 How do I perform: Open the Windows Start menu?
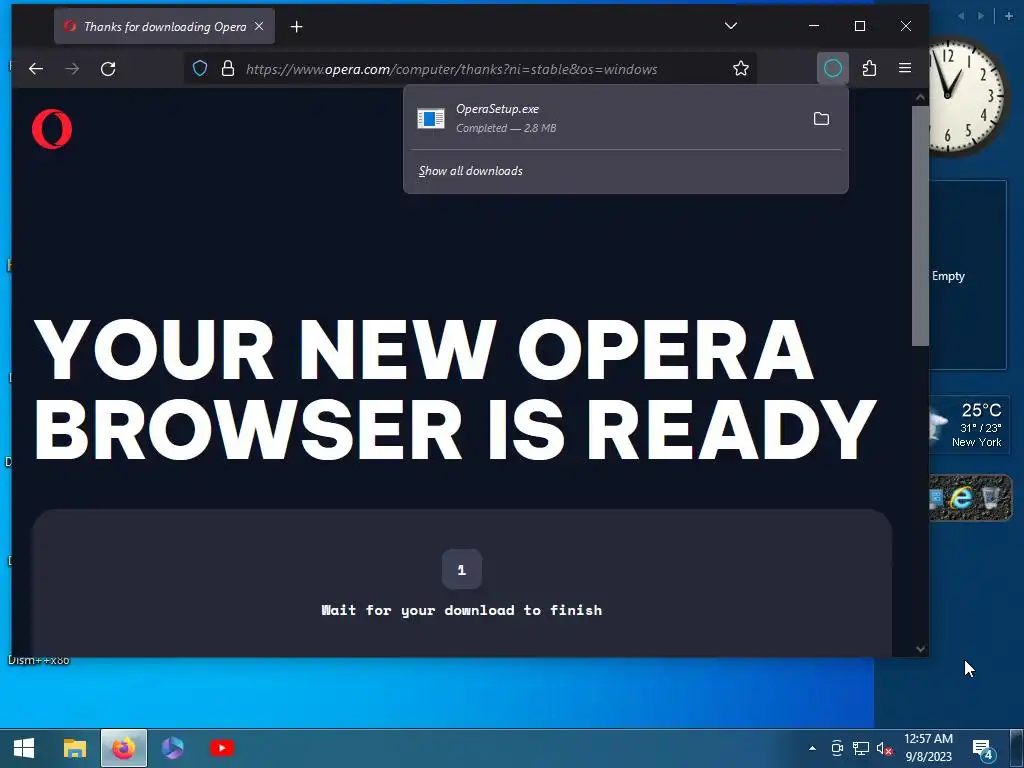click(24, 748)
